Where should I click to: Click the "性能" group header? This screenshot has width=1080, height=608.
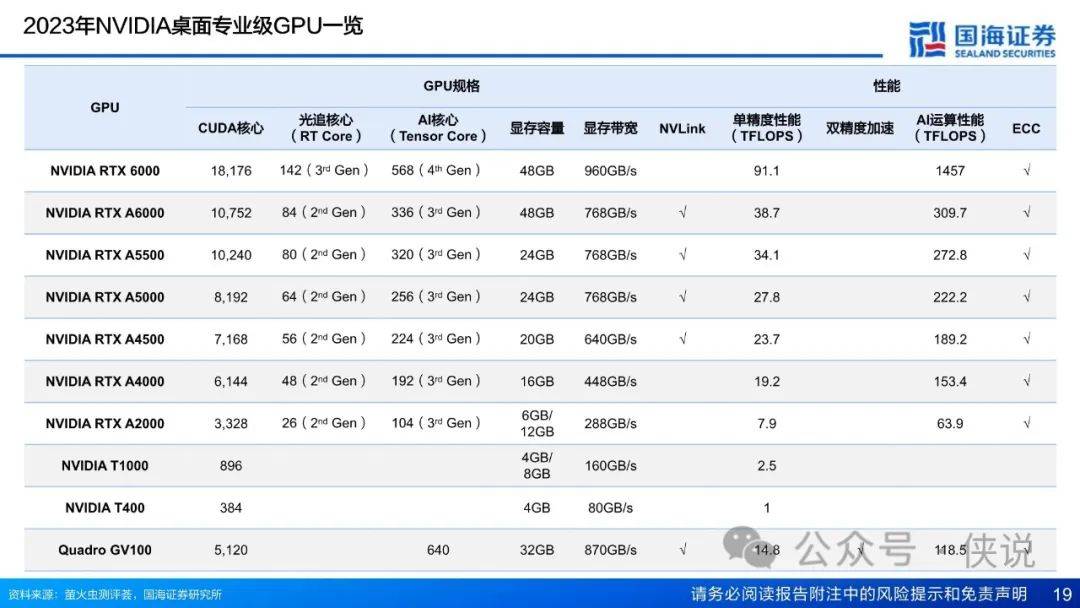coord(886,86)
